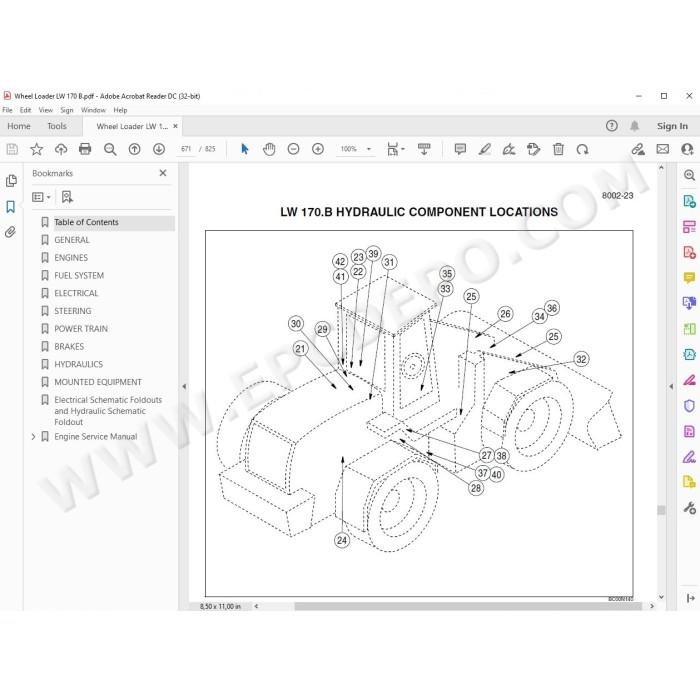Image resolution: width=700 pixels, height=700 pixels.
Task: Expand right pane arrow at bottom
Action: (x=690, y=598)
